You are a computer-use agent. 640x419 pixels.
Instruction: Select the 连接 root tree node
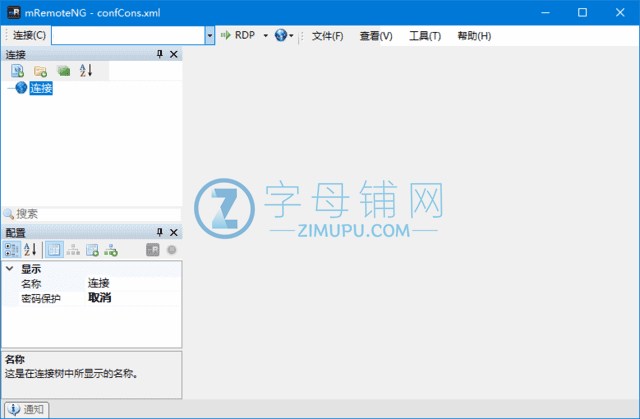click(x=41, y=88)
